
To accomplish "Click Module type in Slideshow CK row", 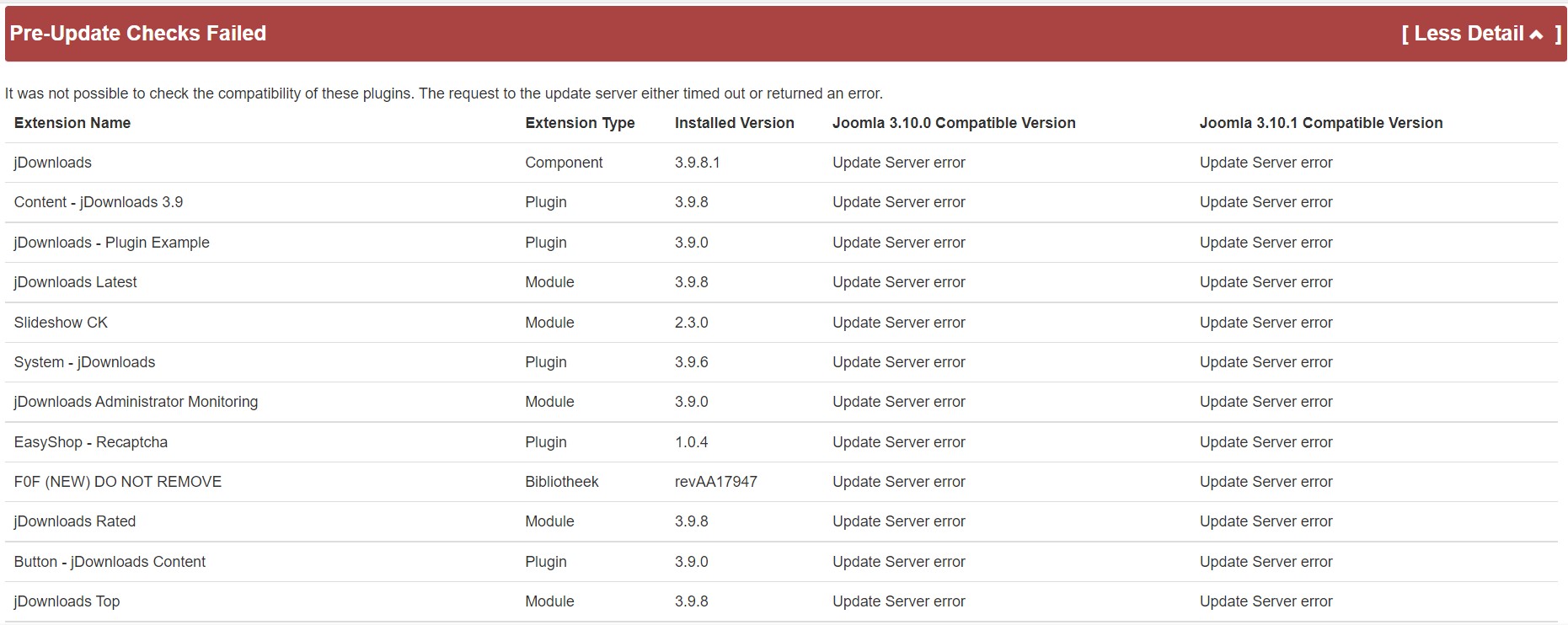I will (549, 323).
